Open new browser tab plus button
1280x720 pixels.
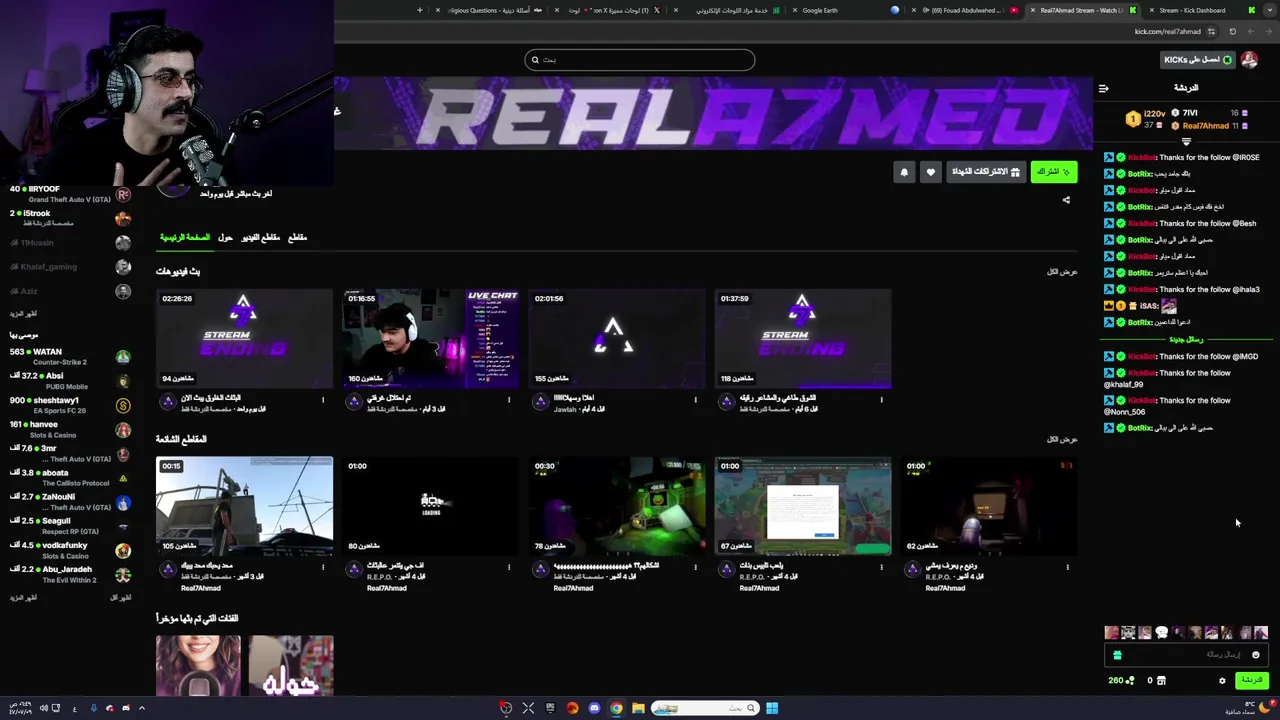(420, 10)
